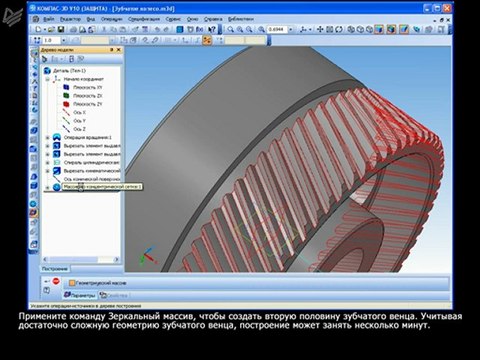Open the step value 1.0 dropdown
Viewport: 480px width, 360px height.
(63, 40)
